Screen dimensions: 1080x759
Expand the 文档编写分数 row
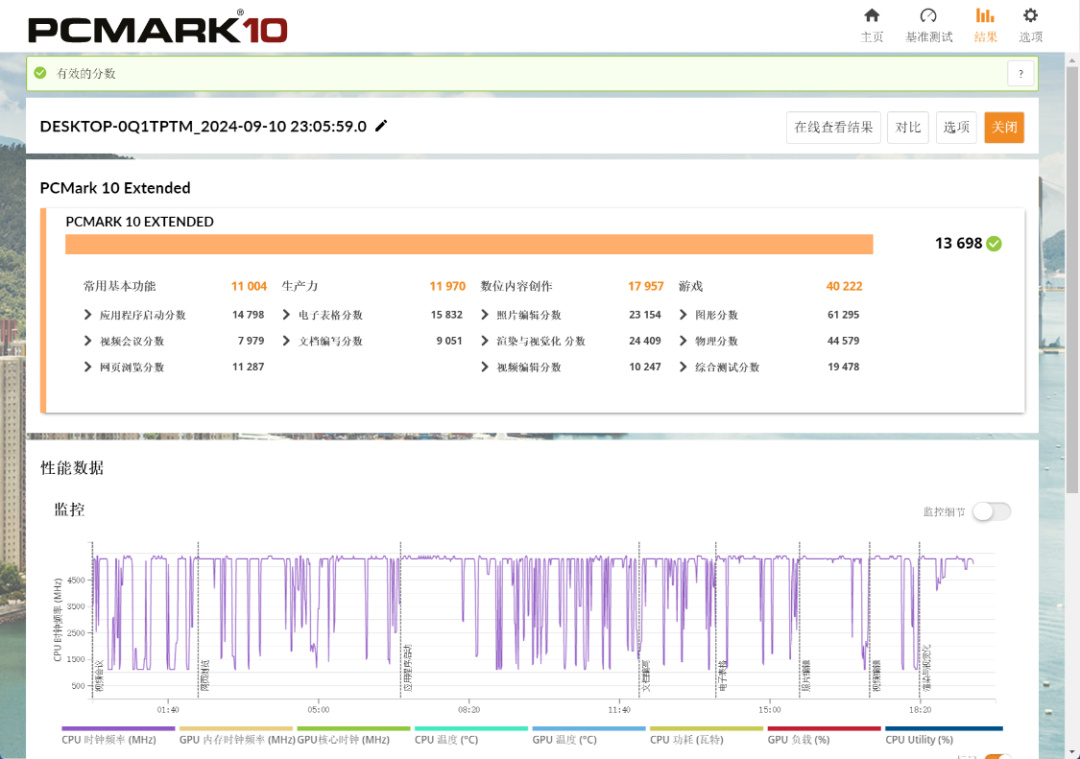[x=286, y=341]
